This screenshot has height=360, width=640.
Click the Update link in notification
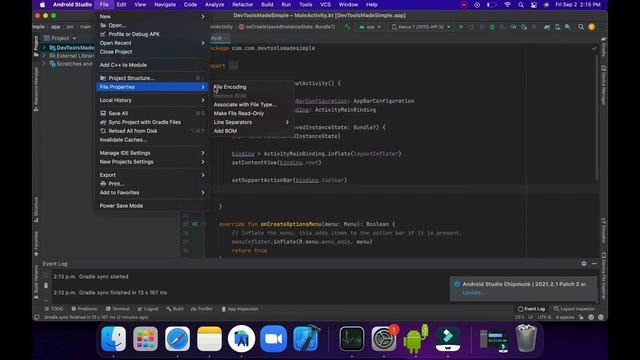[473, 293]
